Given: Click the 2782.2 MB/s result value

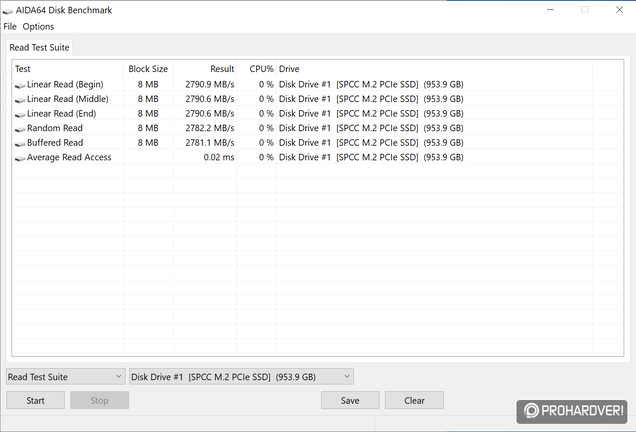Looking at the screenshot, I should [210, 128].
